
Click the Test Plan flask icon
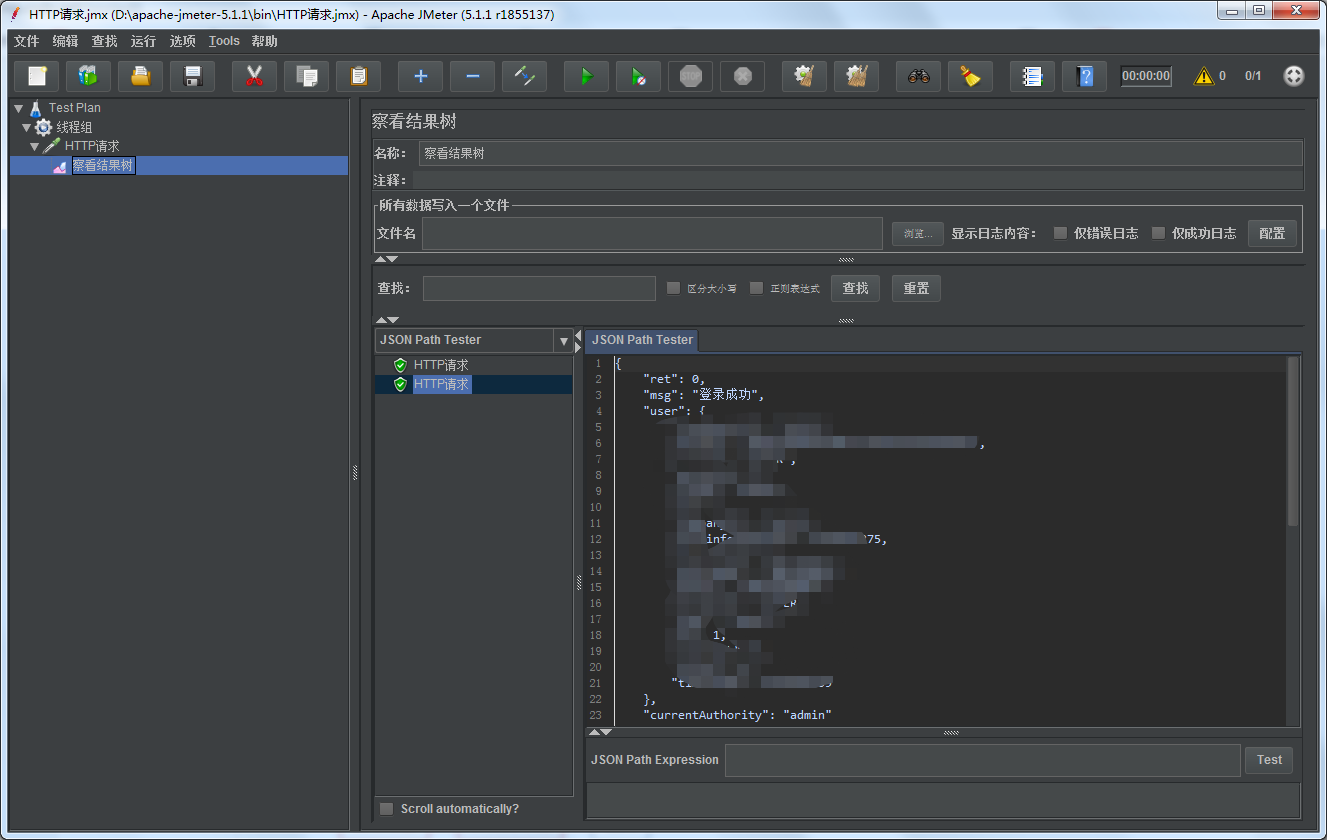(36, 108)
